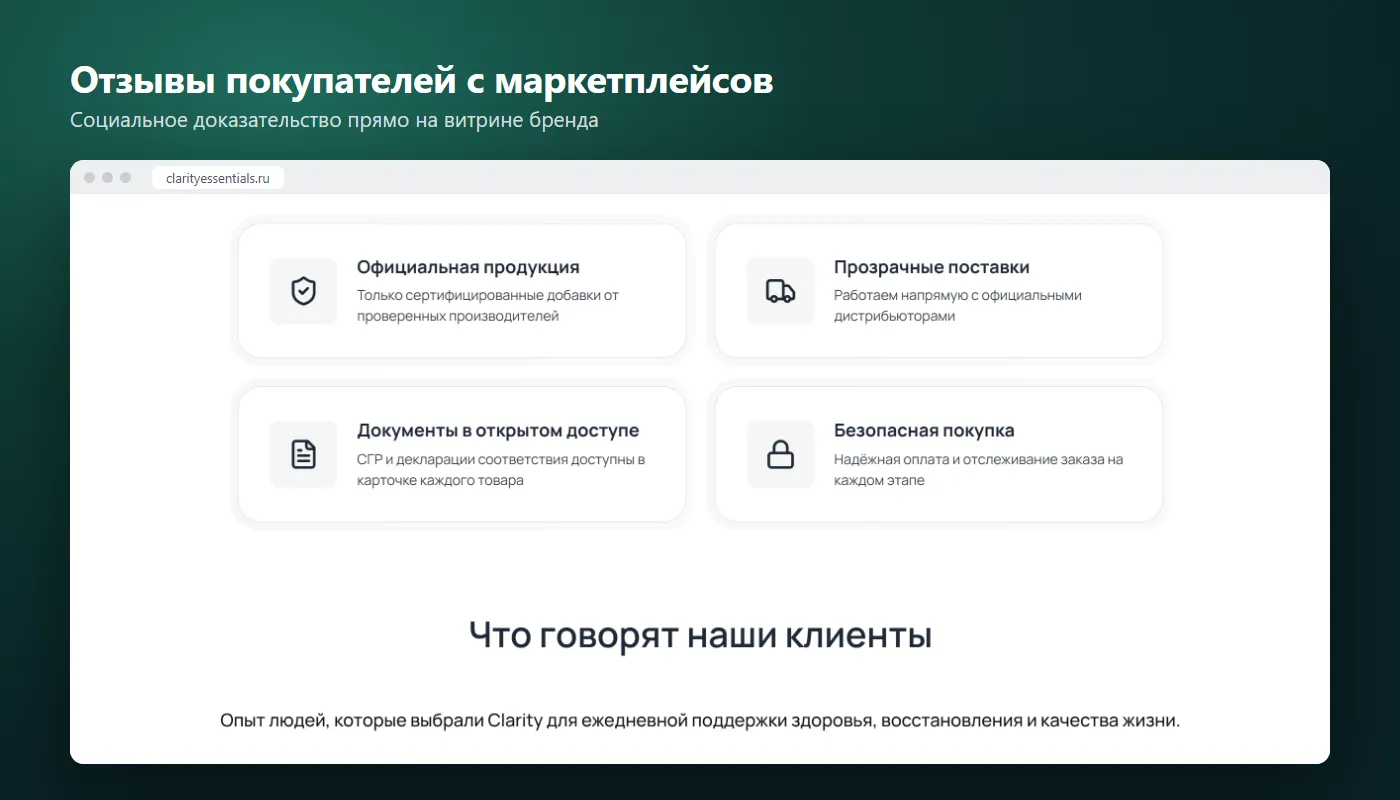Screen dimensions: 1400x800
Task: Click the third gray dot in browser bar
Action: (x=125, y=178)
